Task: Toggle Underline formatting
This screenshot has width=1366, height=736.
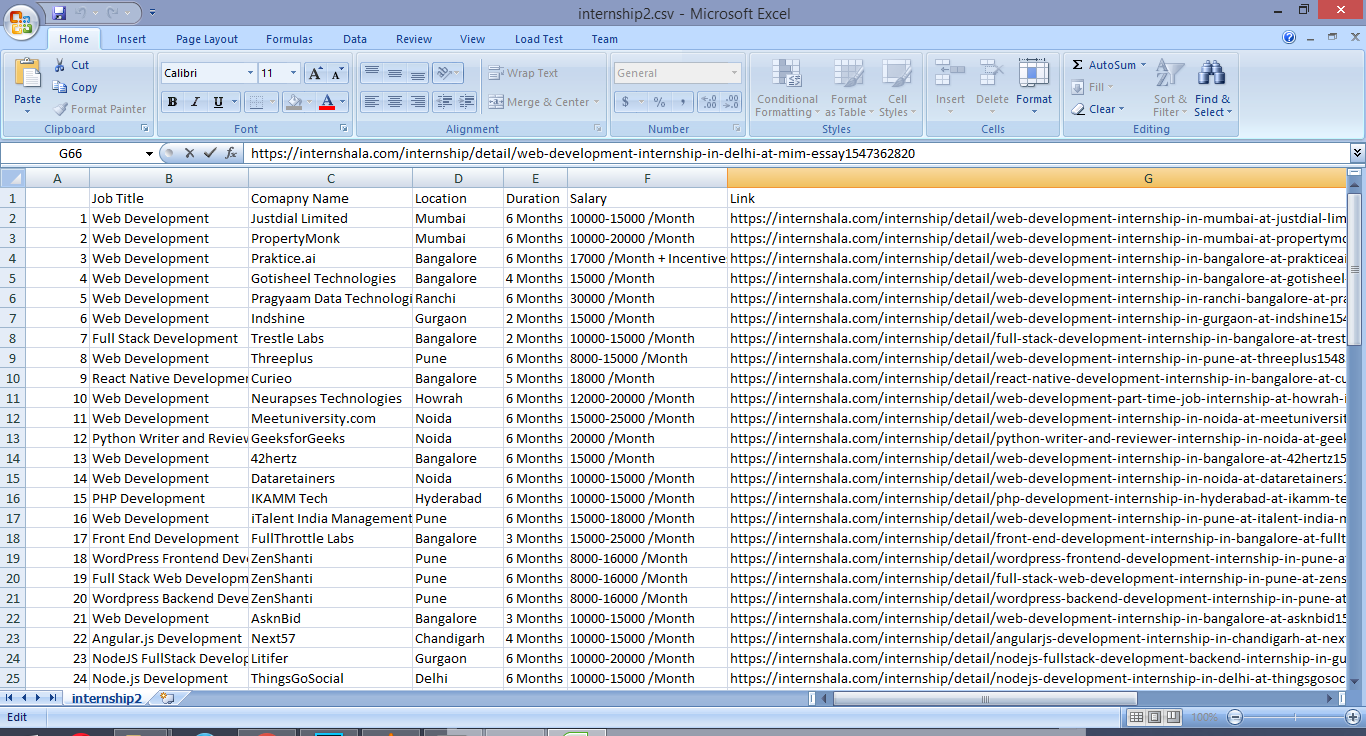Action: 216,102
